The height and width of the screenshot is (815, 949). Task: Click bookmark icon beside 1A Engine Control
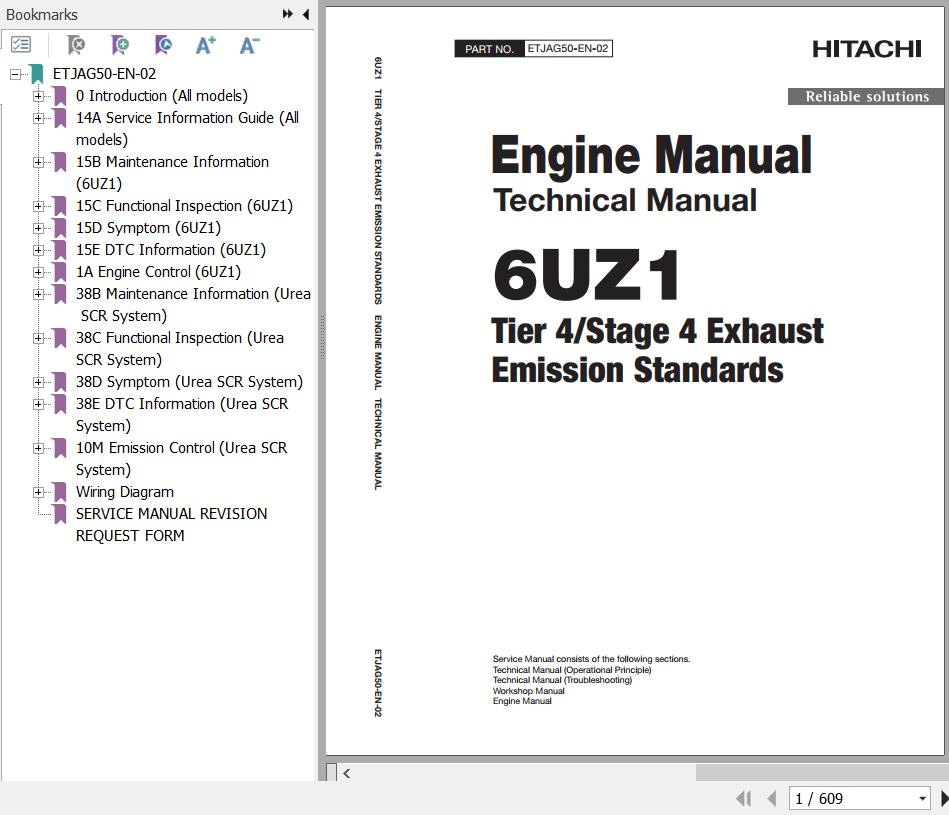[60, 272]
